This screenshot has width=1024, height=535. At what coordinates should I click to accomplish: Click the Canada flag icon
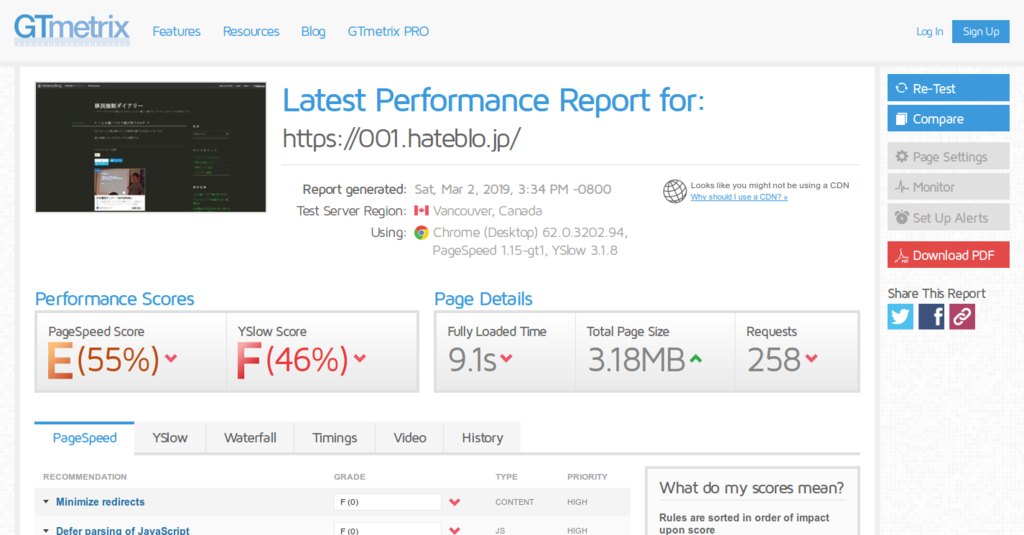click(x=421, y=210)
